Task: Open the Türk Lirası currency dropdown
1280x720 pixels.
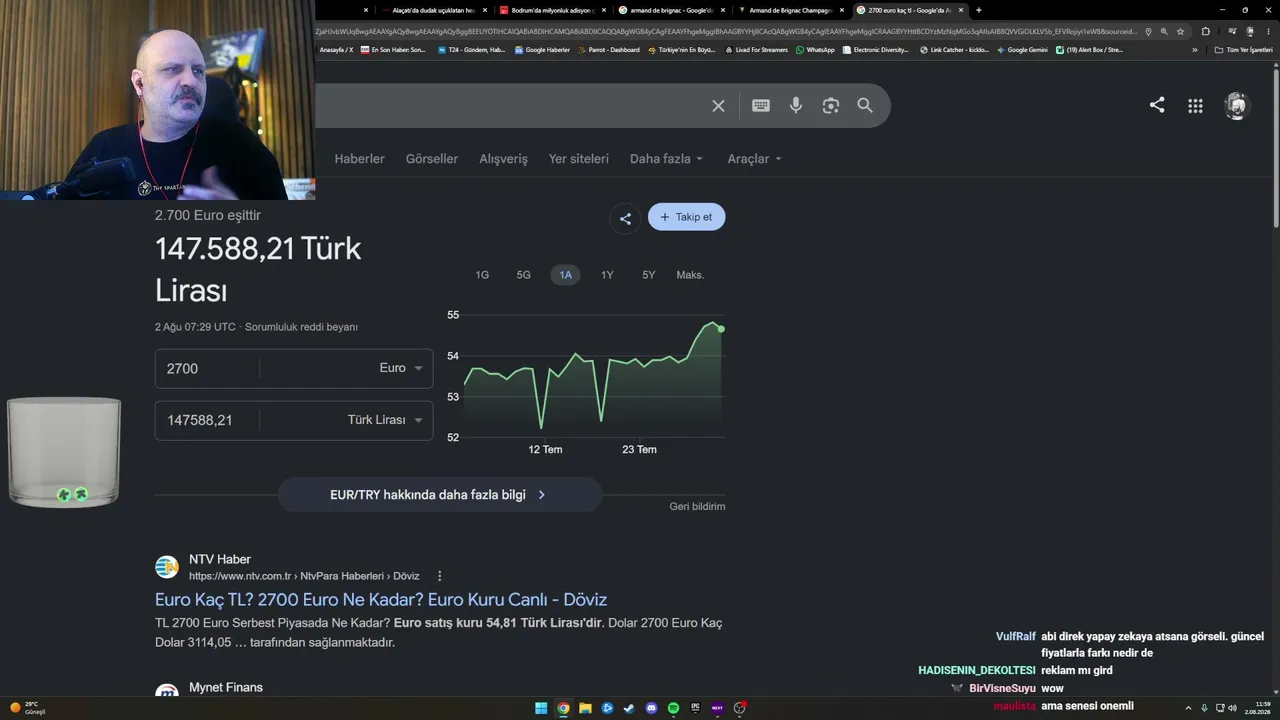Action: 385,420
